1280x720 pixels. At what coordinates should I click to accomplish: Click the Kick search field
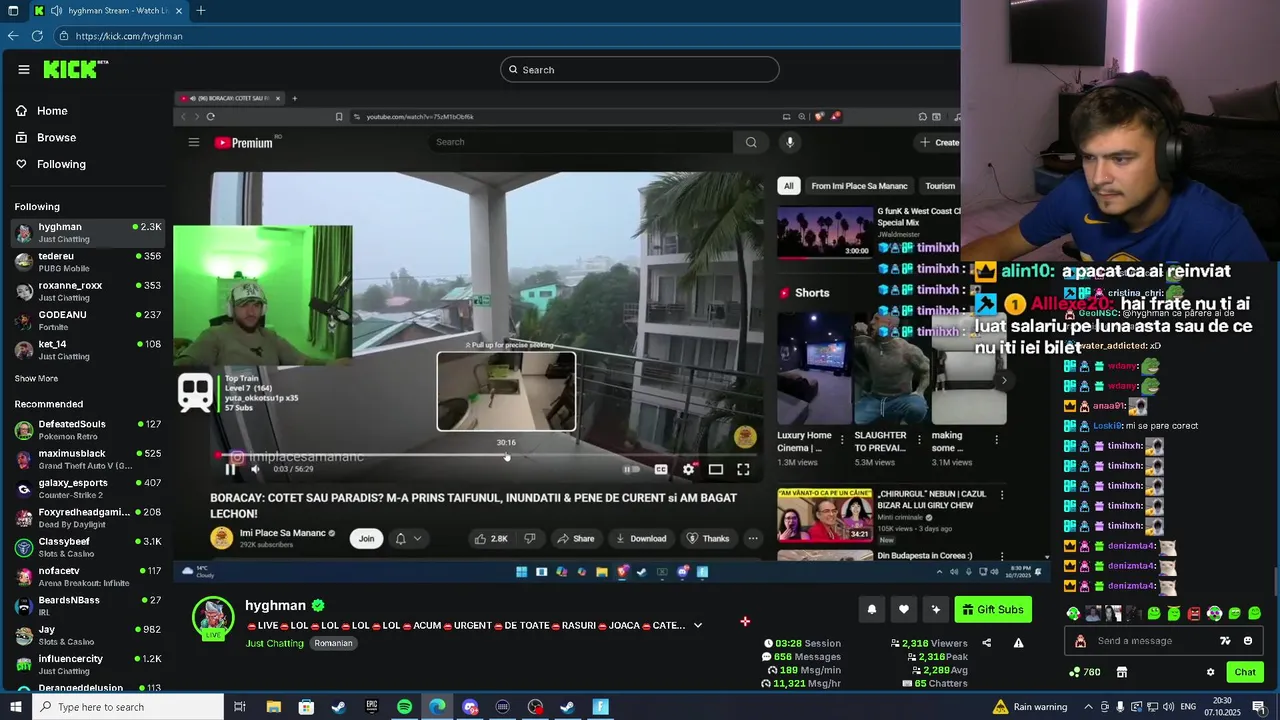pyautogui.click(x=639, y=69)
